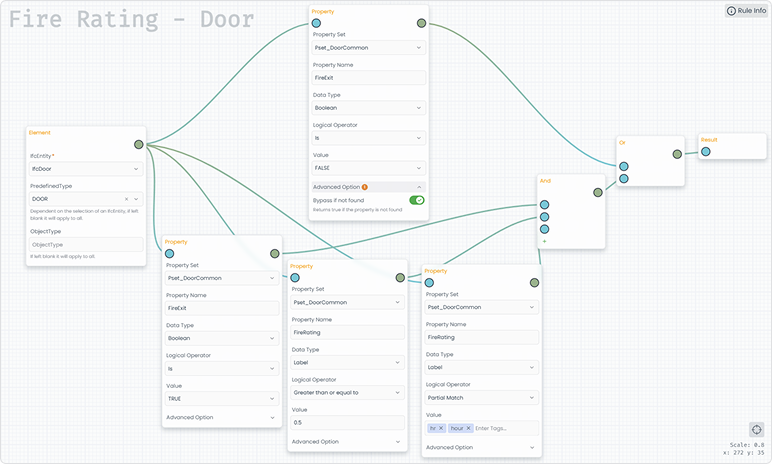This screenshot has width=772, height=464.
Task: Click the Result node's blue input port
Action: point(705,152)
